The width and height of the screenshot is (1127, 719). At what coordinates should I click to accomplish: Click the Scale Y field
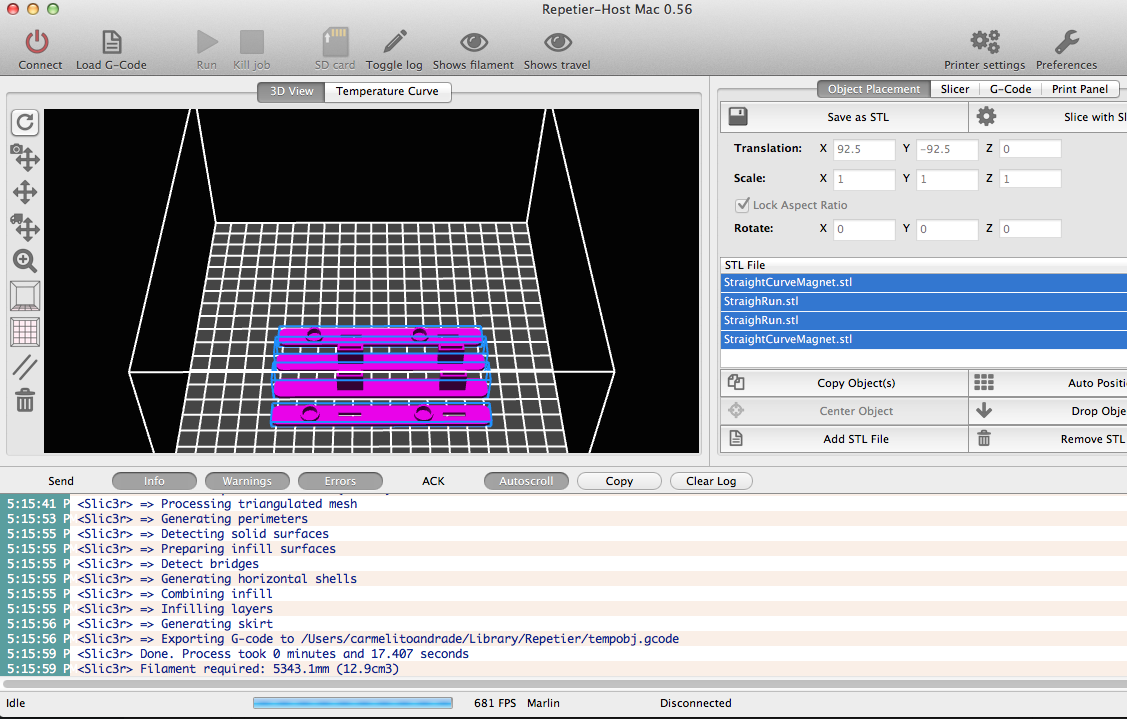[x=947, y=179]
